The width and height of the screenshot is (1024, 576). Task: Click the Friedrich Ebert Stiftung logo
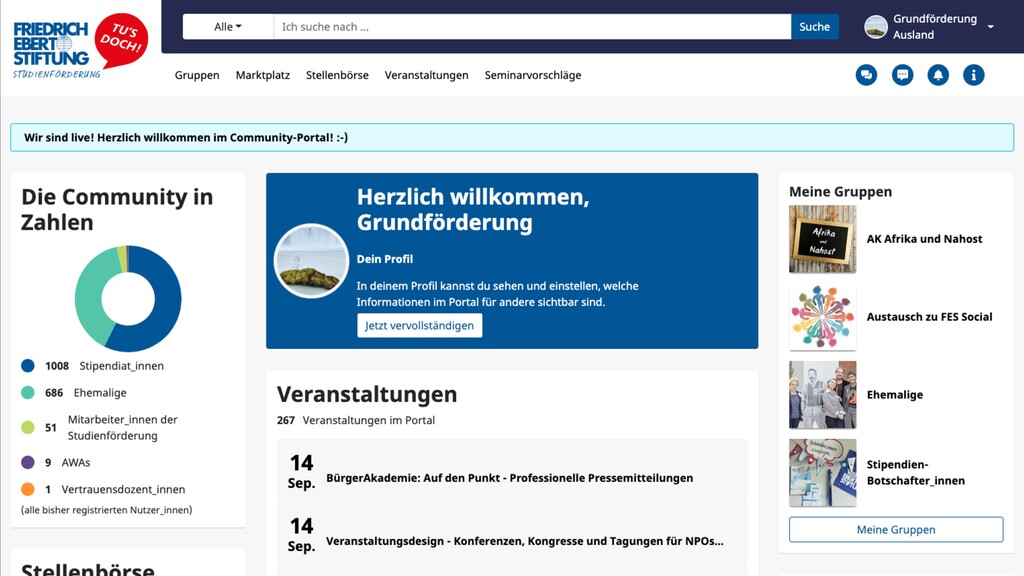[80, 47]
